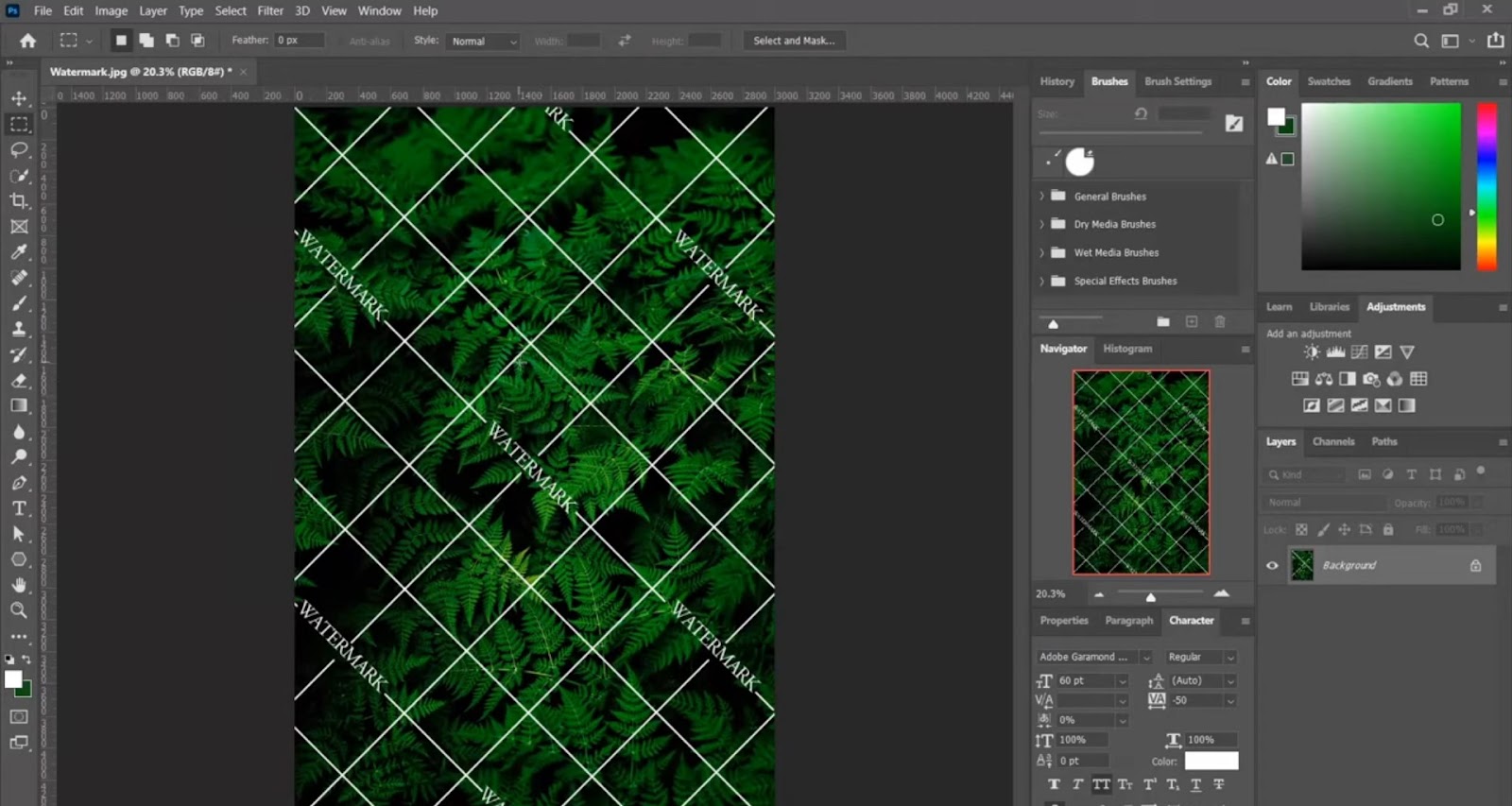Click the Home icon in options bar

pyautogui.click(x=28, y=41)
